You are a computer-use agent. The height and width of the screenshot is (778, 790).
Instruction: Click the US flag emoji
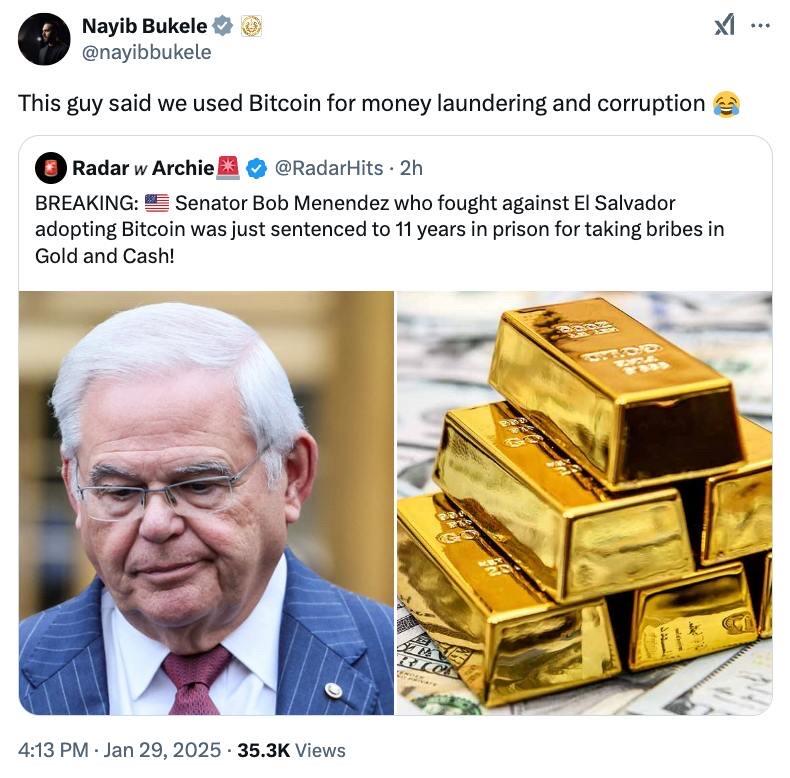(157, 204)
